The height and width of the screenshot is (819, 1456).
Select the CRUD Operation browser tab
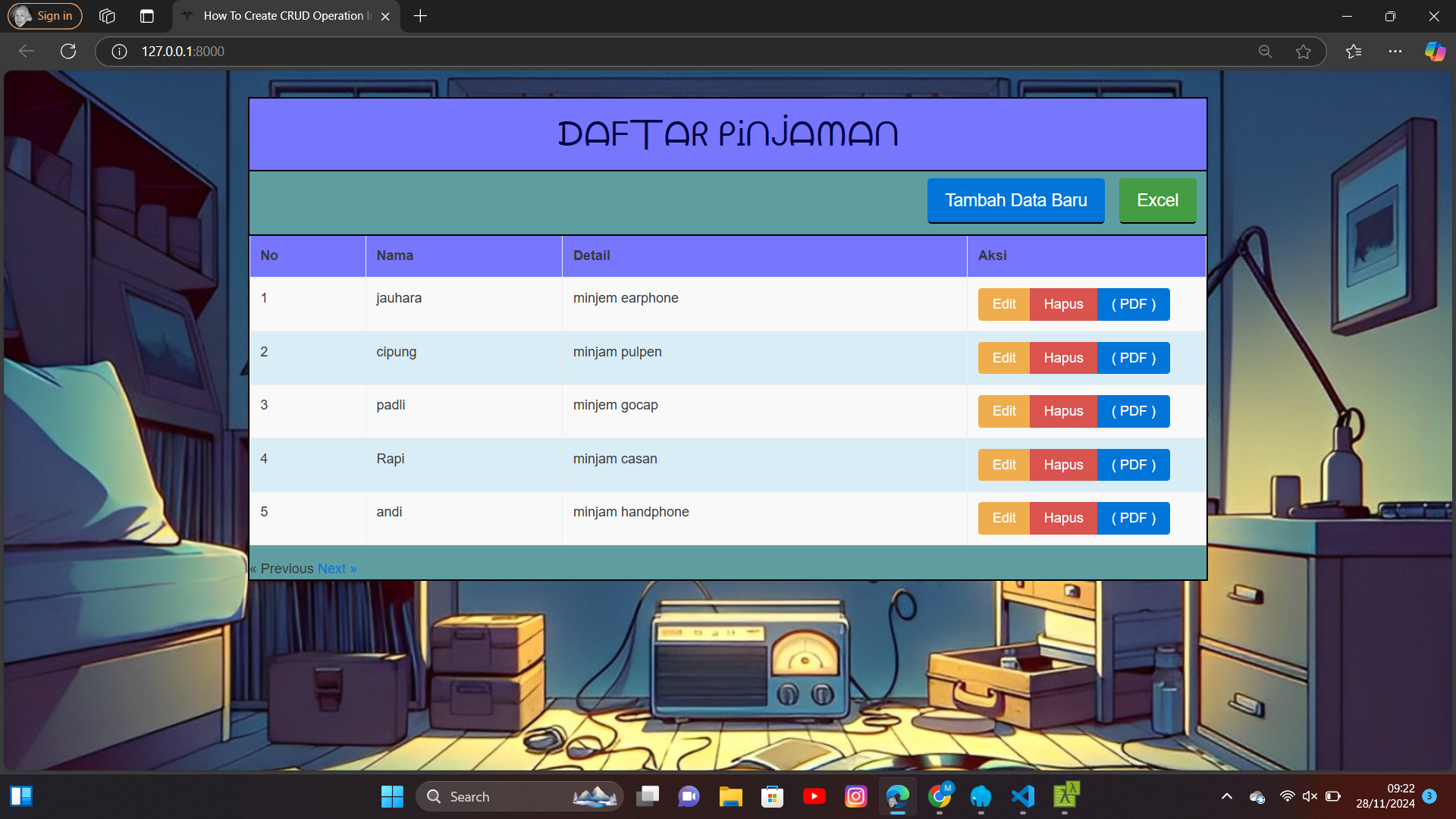[x=284, y=16]
